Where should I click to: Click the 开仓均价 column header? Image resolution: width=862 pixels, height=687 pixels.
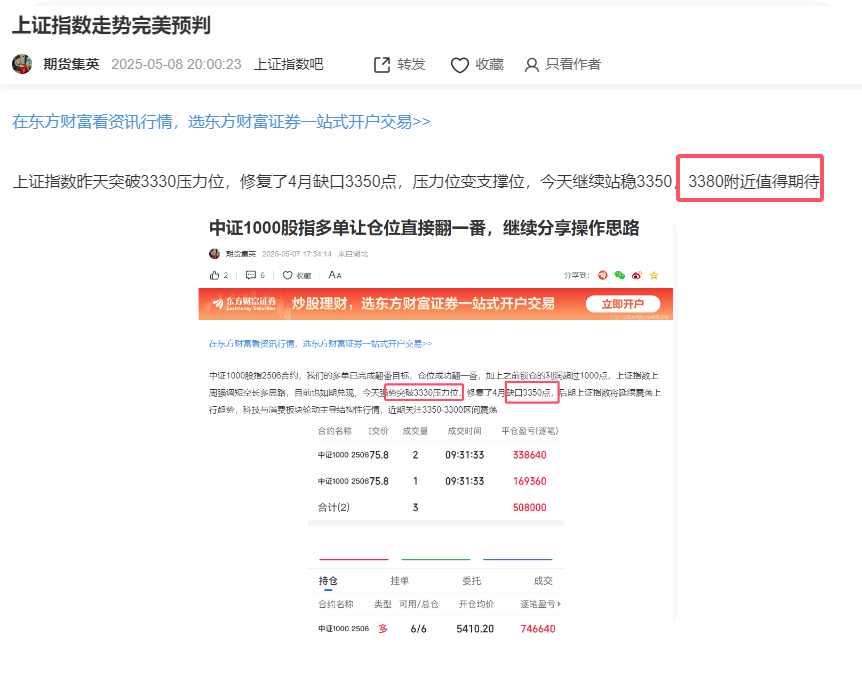[x=476, y=604]
